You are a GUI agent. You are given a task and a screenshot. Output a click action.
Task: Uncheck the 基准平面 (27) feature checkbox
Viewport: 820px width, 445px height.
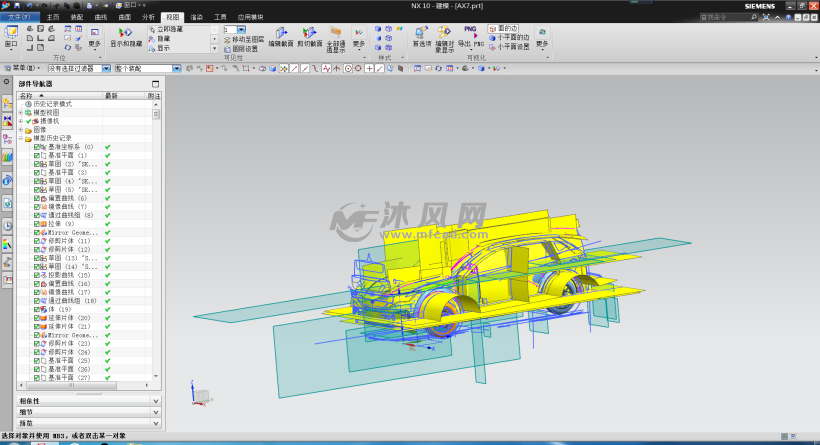point(37,378)
